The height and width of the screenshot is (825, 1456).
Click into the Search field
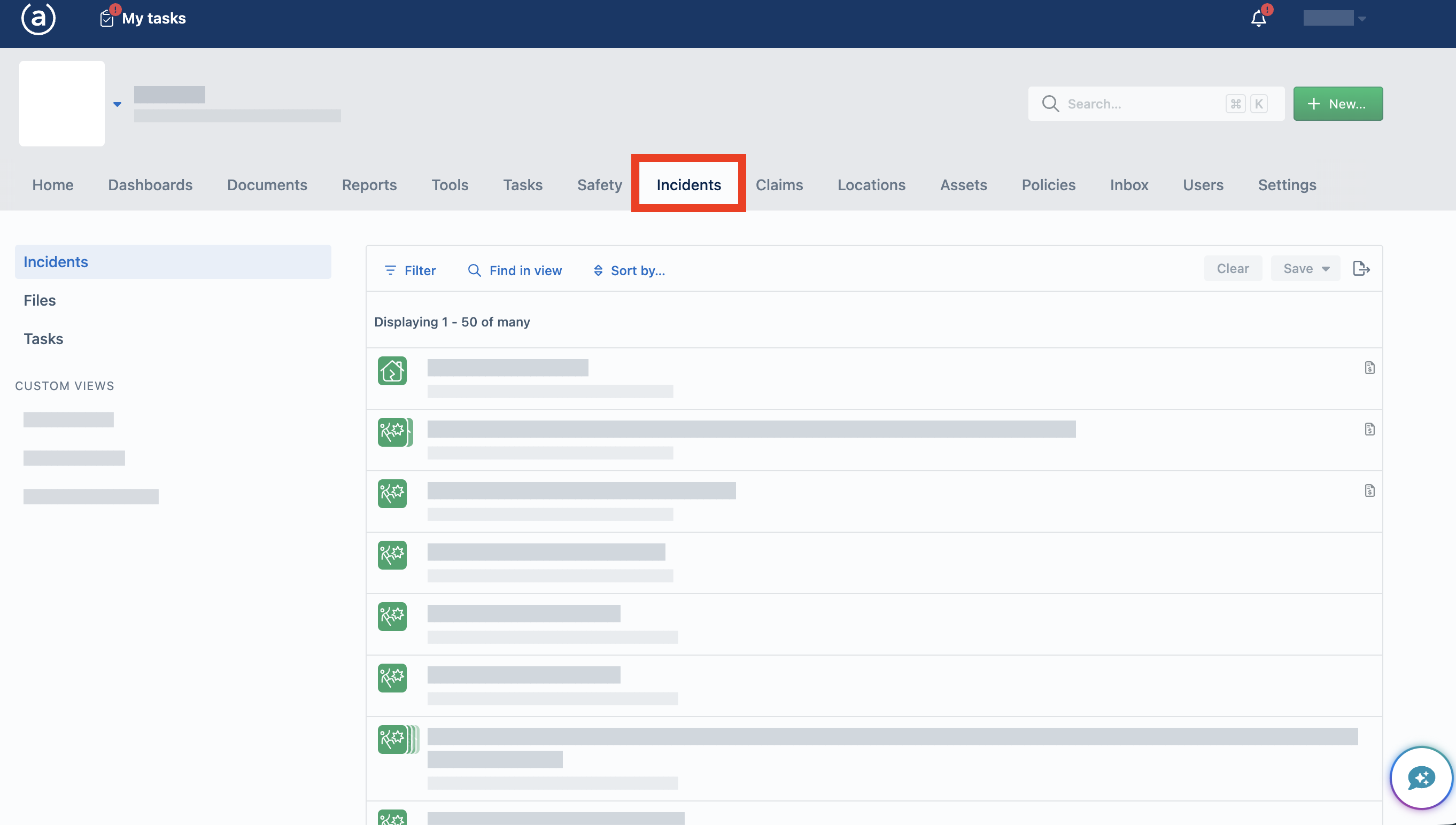(1156, 104)
